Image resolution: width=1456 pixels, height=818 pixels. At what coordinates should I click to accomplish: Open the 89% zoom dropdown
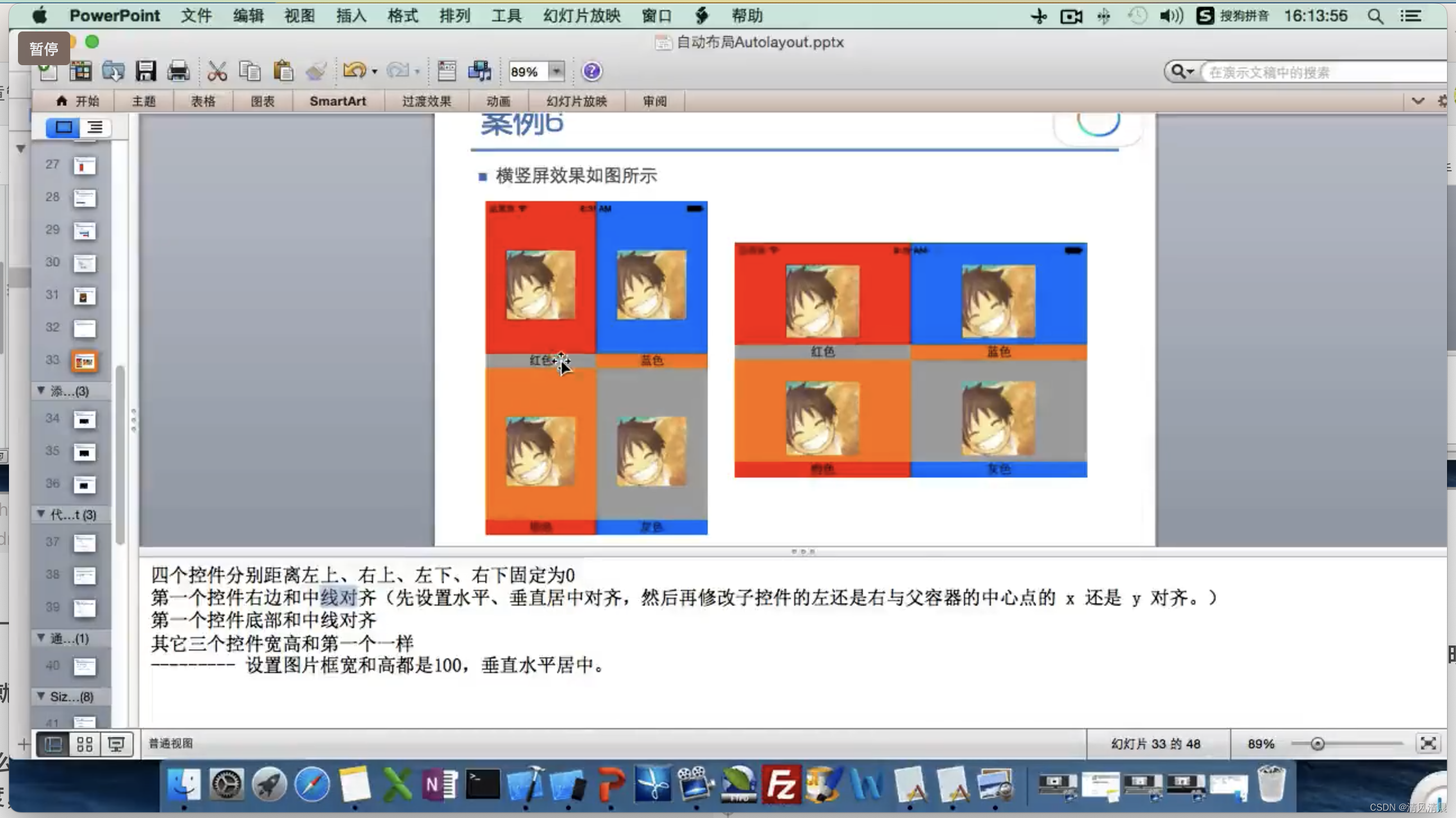coord(557,71)
